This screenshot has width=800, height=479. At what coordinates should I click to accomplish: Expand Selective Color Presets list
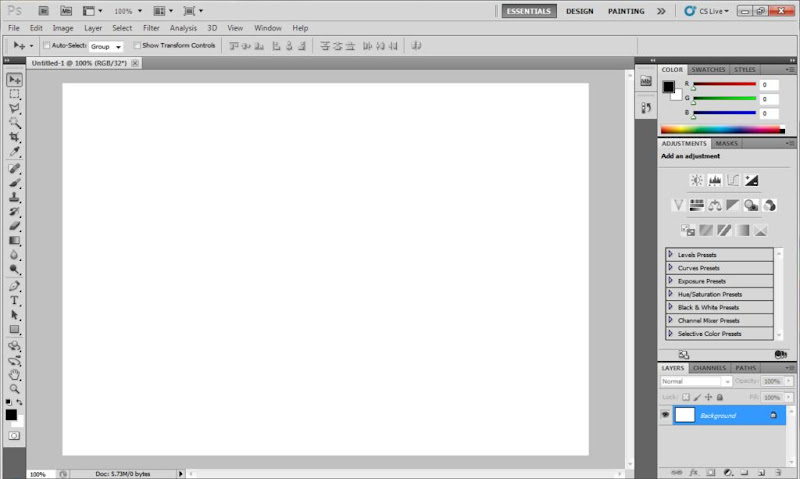coord(670,333)
